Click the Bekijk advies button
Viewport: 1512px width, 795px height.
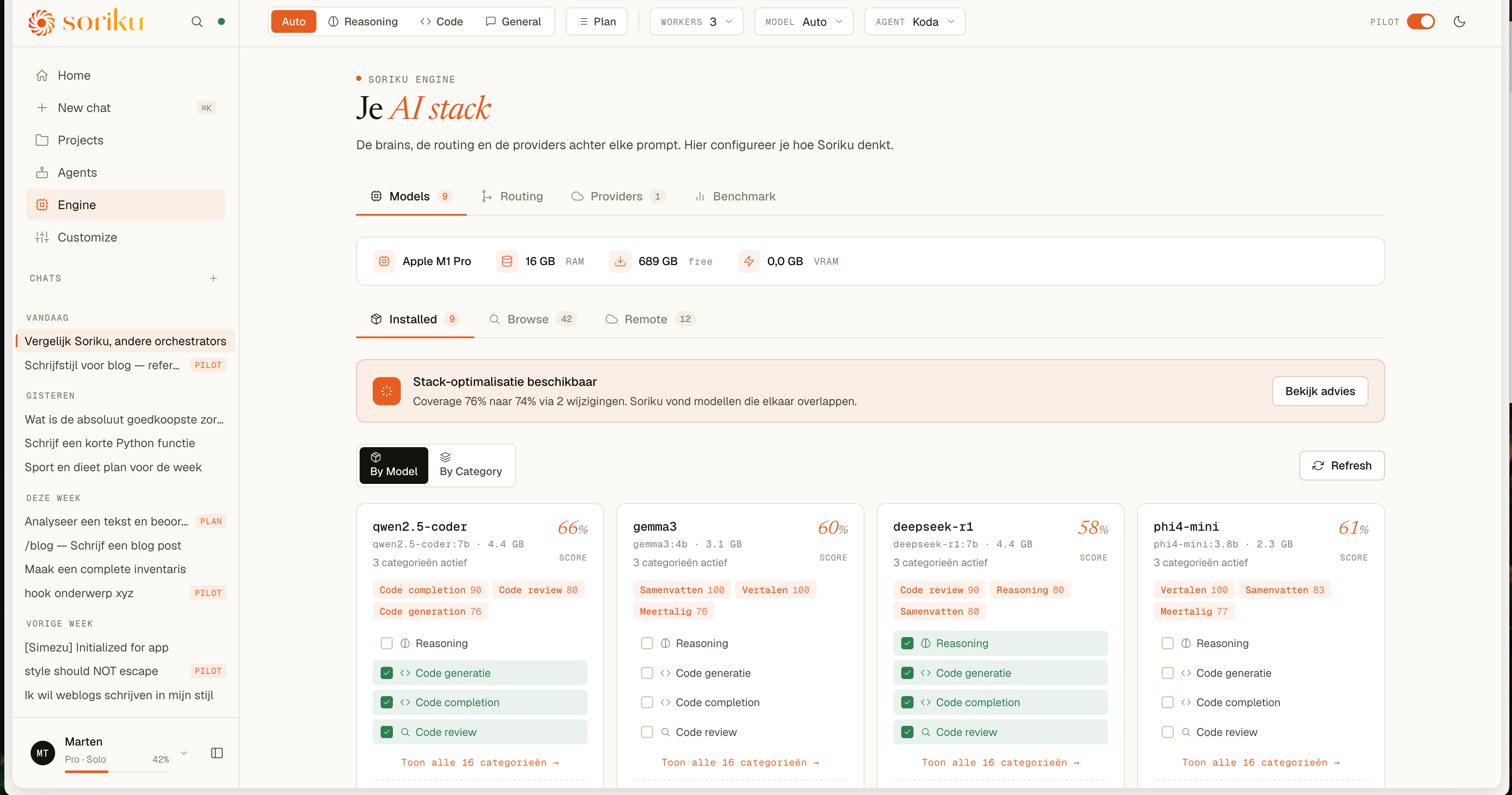[x=1319, y=391]
